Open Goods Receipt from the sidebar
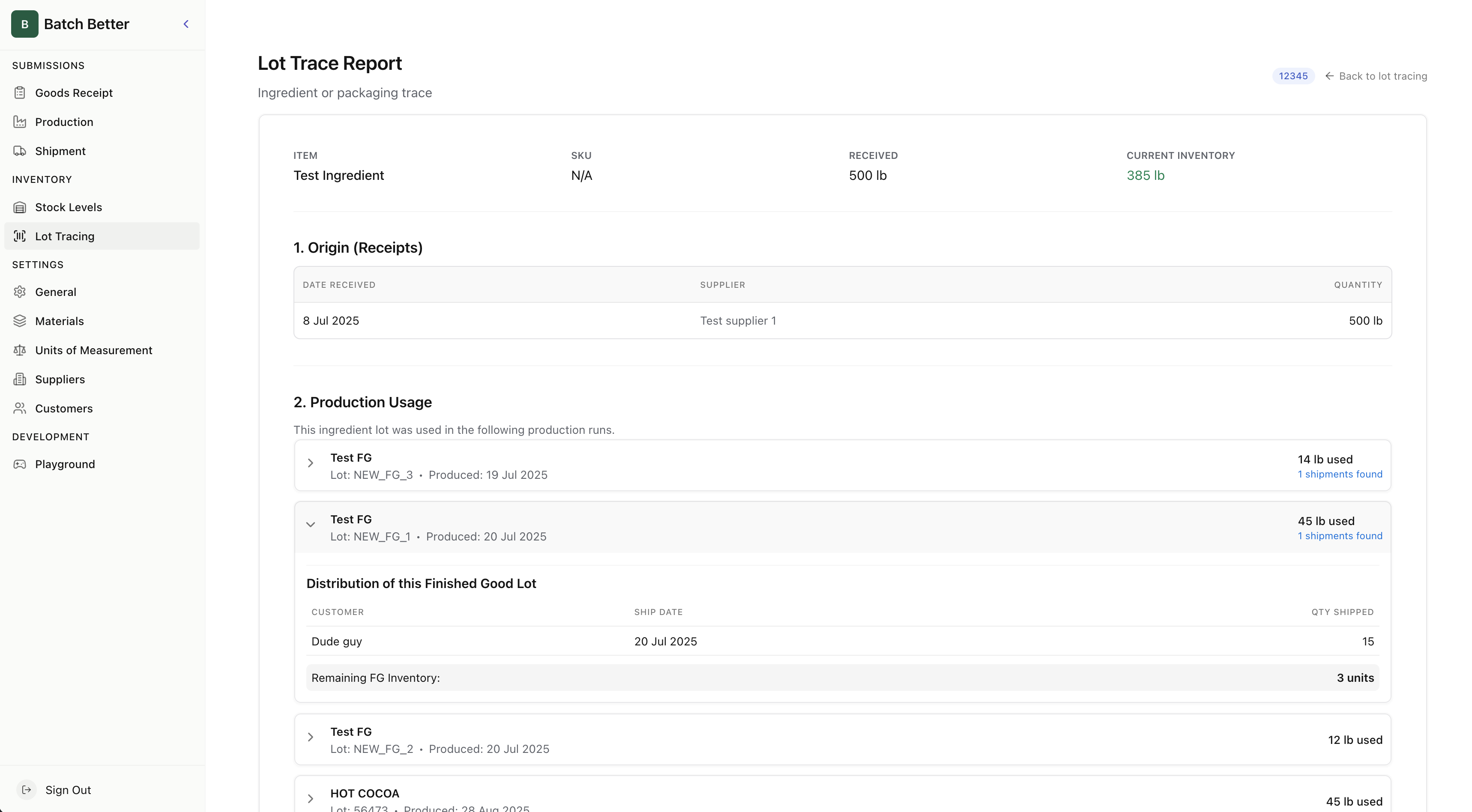 coord(20,92)
